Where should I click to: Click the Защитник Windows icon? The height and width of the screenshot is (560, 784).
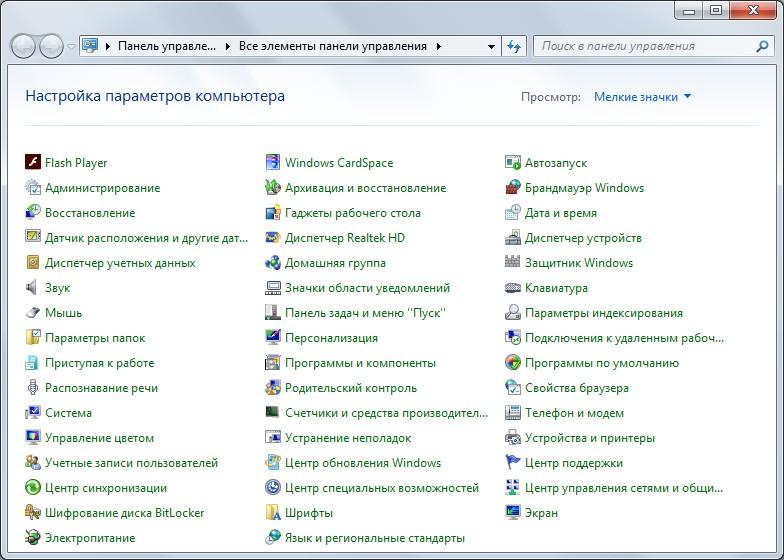point(512,262)
